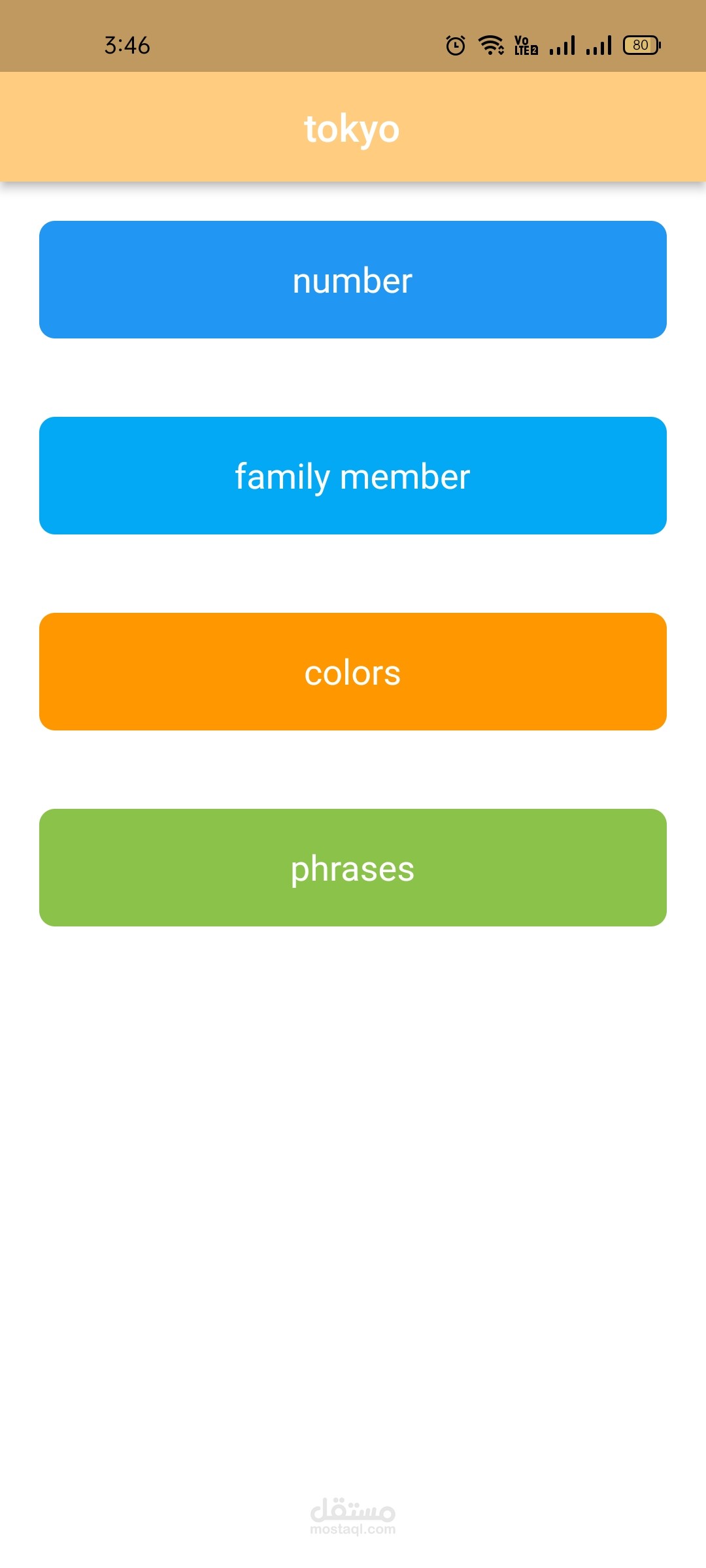Tap the 3:46 clock in status bar
706x1568 pixels.
(x=127, y=45)
